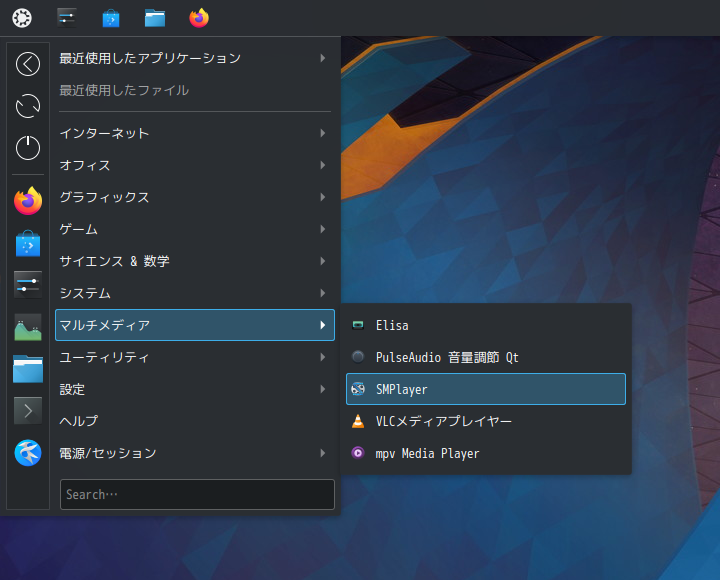Expand arrow next to 設定
720x580 pixels.
coord(323,389)
